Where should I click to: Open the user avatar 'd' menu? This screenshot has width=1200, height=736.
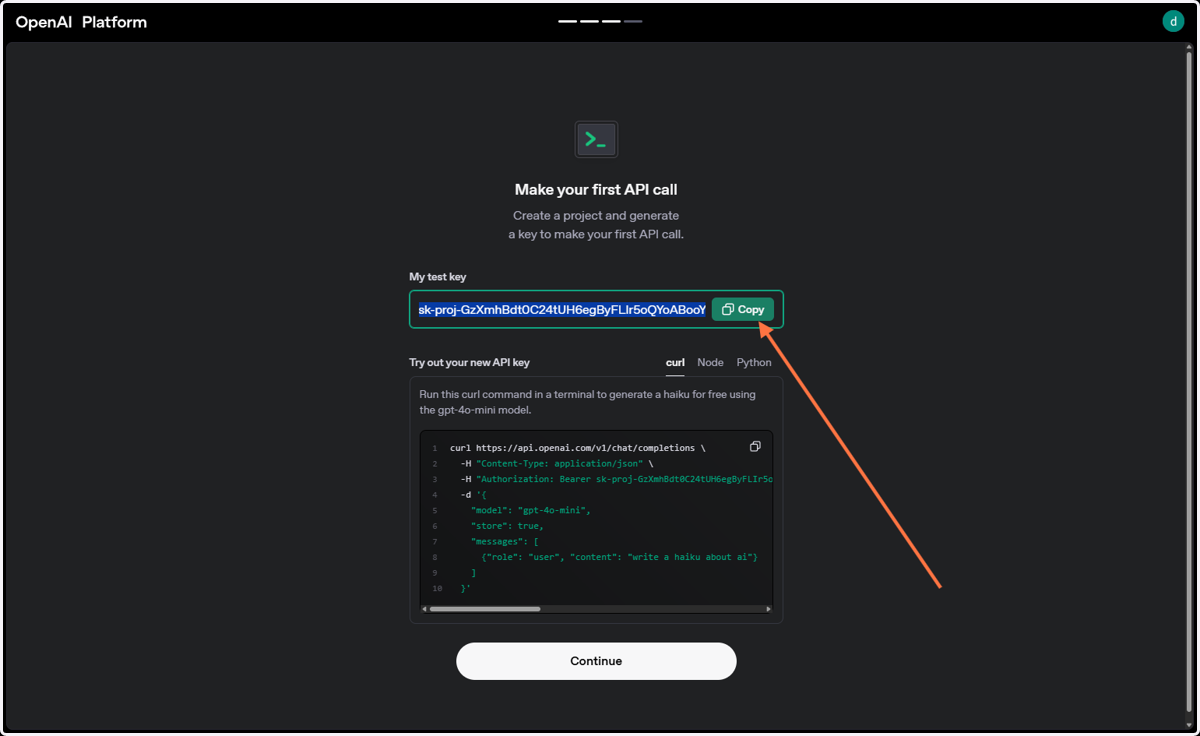pyautogui.click(x=1173, y=21)
